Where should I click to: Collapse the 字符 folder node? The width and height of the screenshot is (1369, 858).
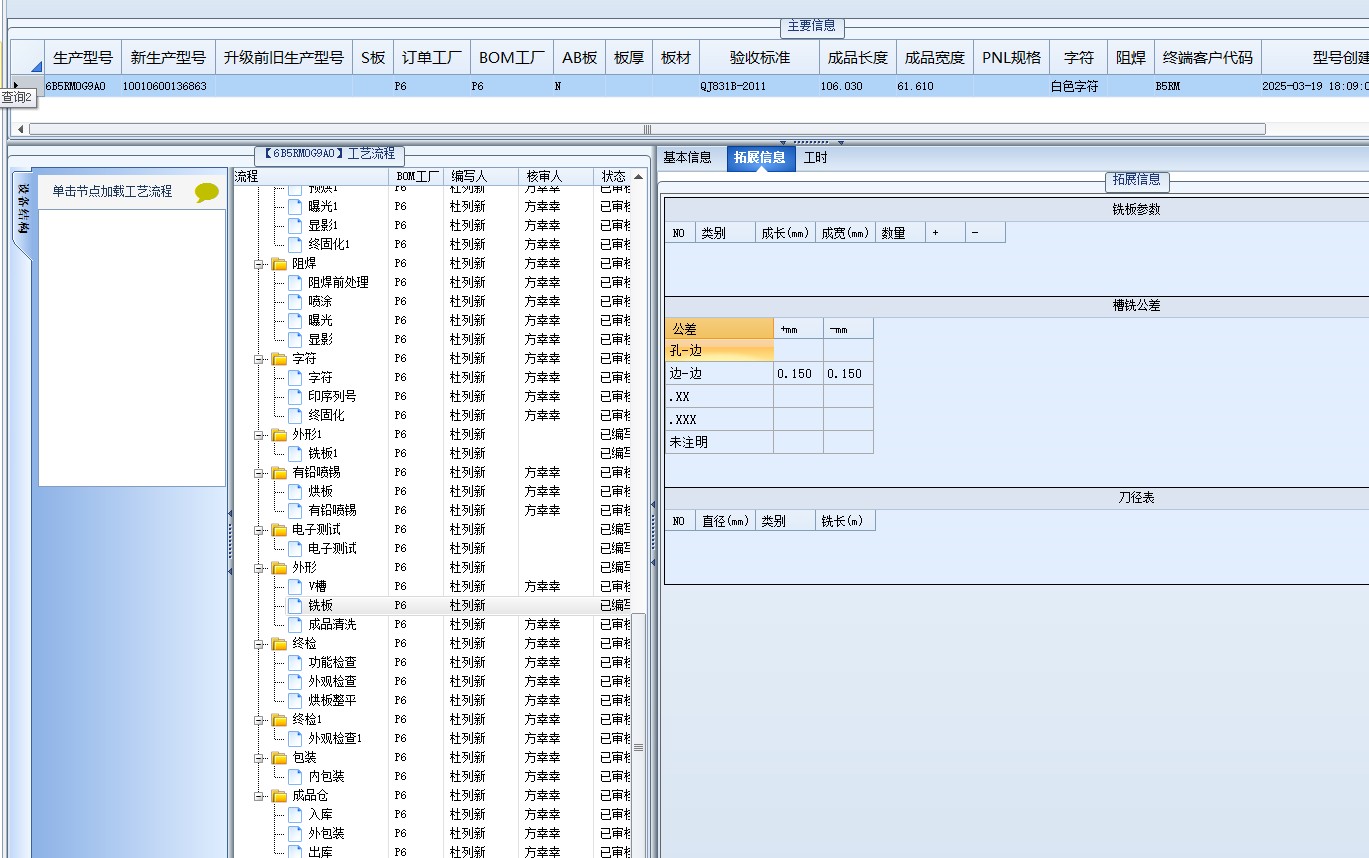259,359
